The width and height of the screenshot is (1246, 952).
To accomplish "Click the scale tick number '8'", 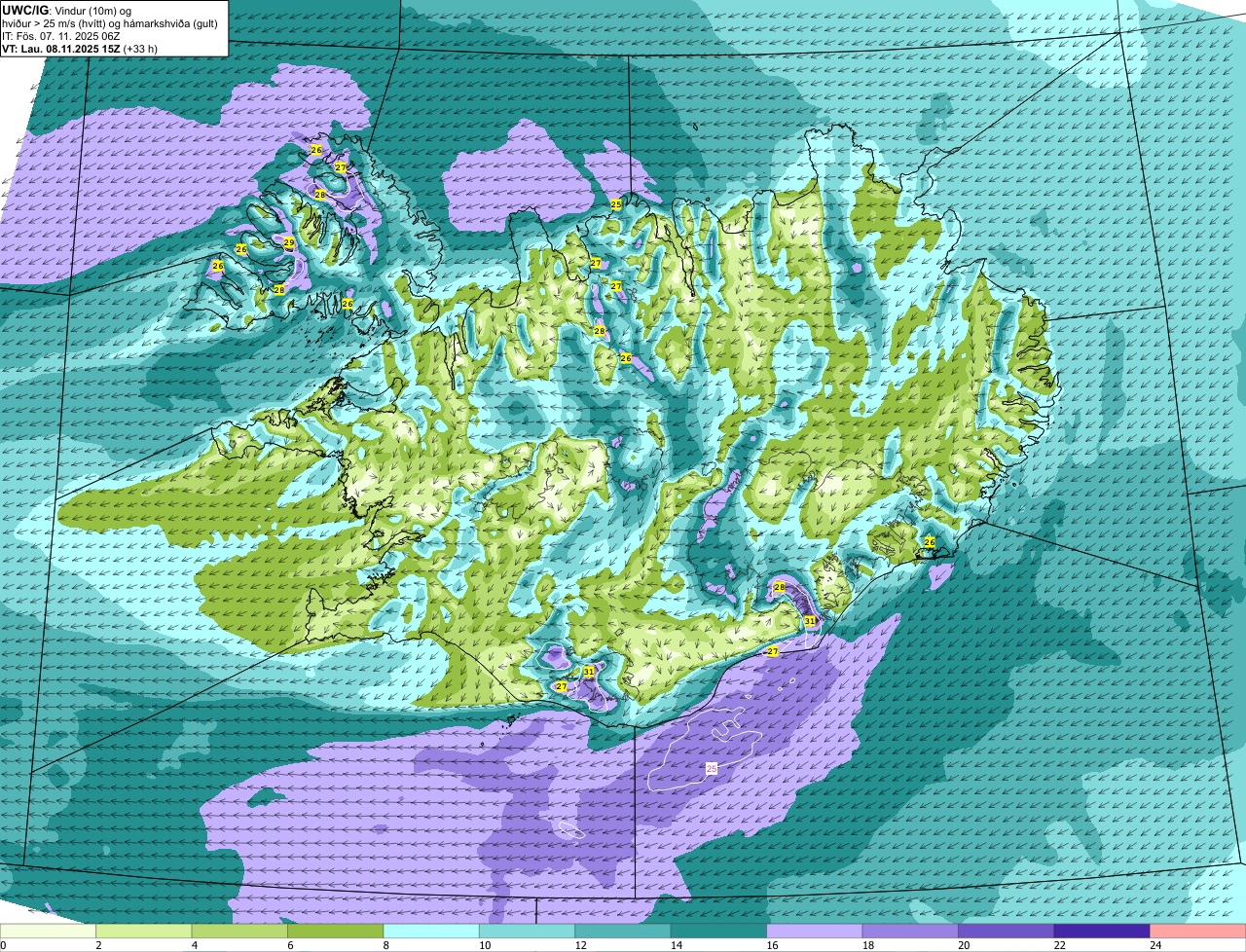I will pyautogui.click(x=385, y=945).
